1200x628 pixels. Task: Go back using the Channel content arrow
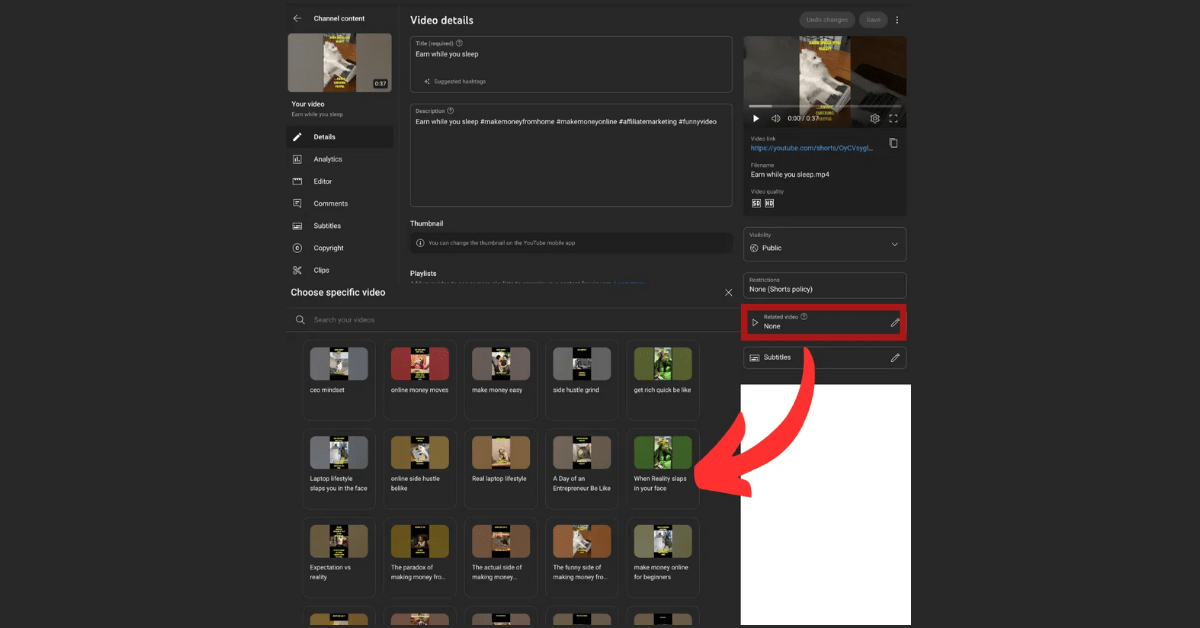pyautogui.click(x=297, y=18)
